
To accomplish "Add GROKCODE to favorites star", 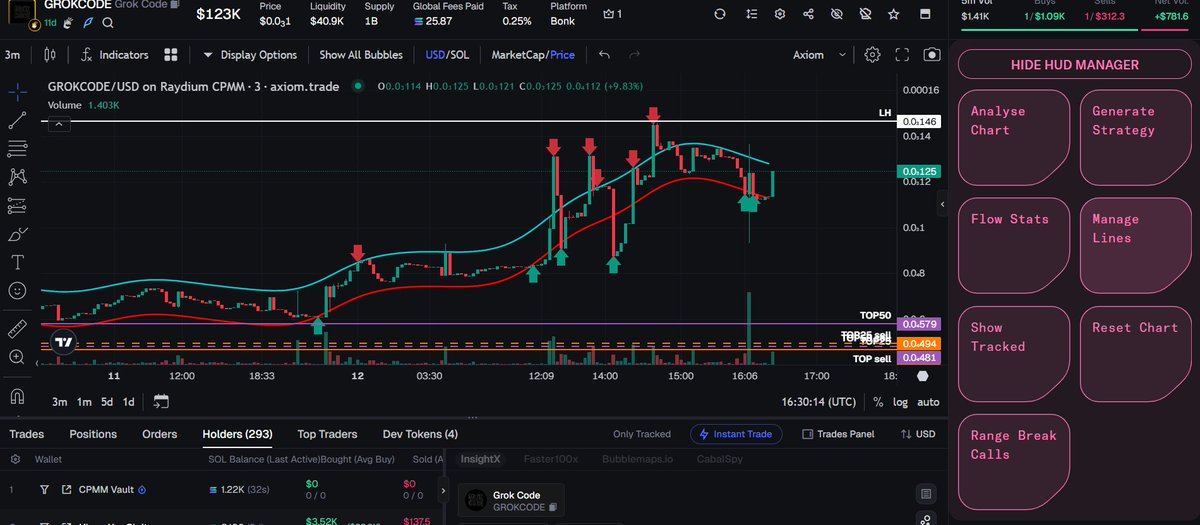I will 894,14.
